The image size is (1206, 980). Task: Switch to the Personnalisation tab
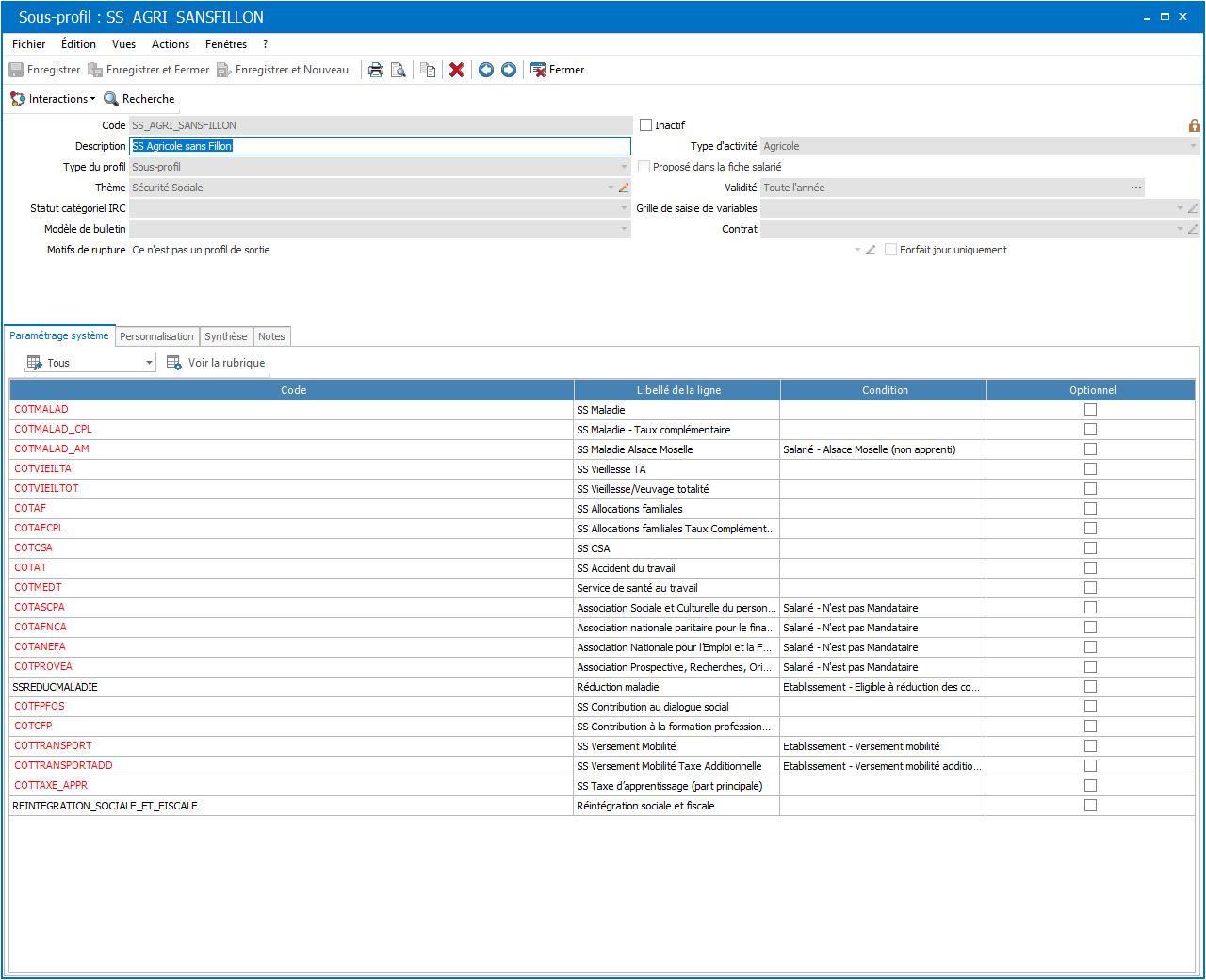[x=156, y=336]
